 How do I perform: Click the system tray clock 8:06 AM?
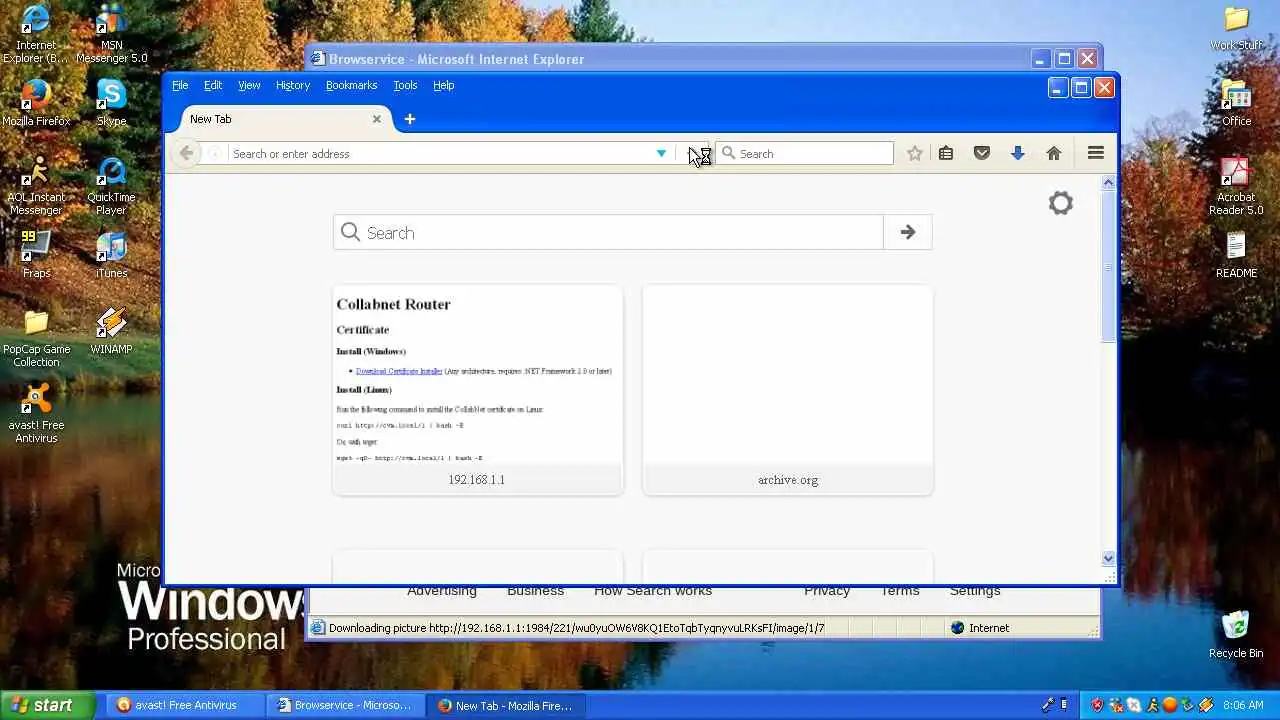click(x=1243, y=705)
